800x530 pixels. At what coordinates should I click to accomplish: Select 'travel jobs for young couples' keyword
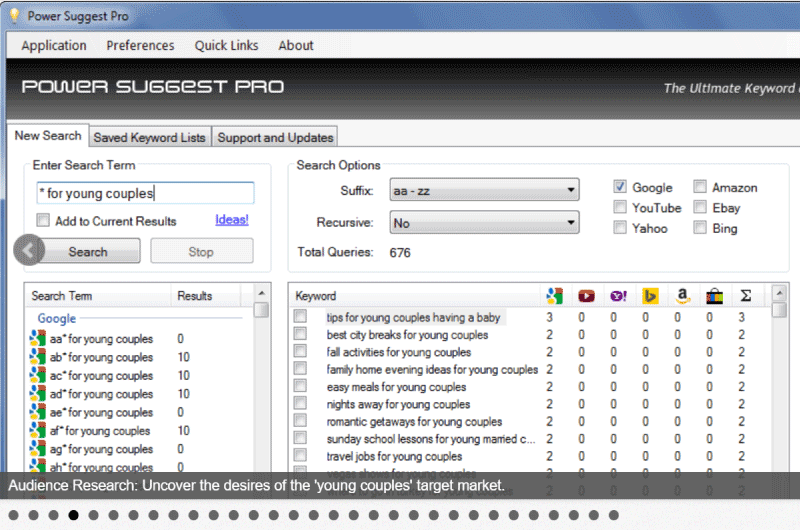[x=394, y=456]
